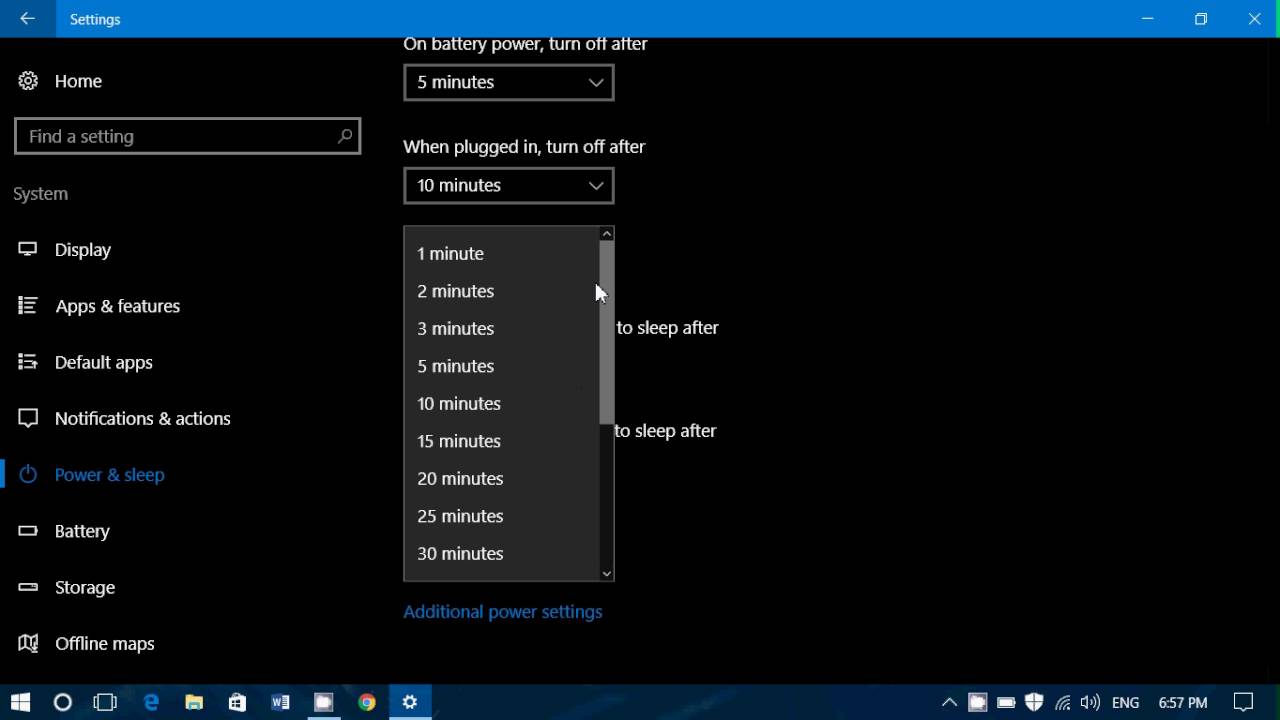This screenshot has height=720, width=1280.
Task: Select the 15 minutes option
Action: pos(502,441)
